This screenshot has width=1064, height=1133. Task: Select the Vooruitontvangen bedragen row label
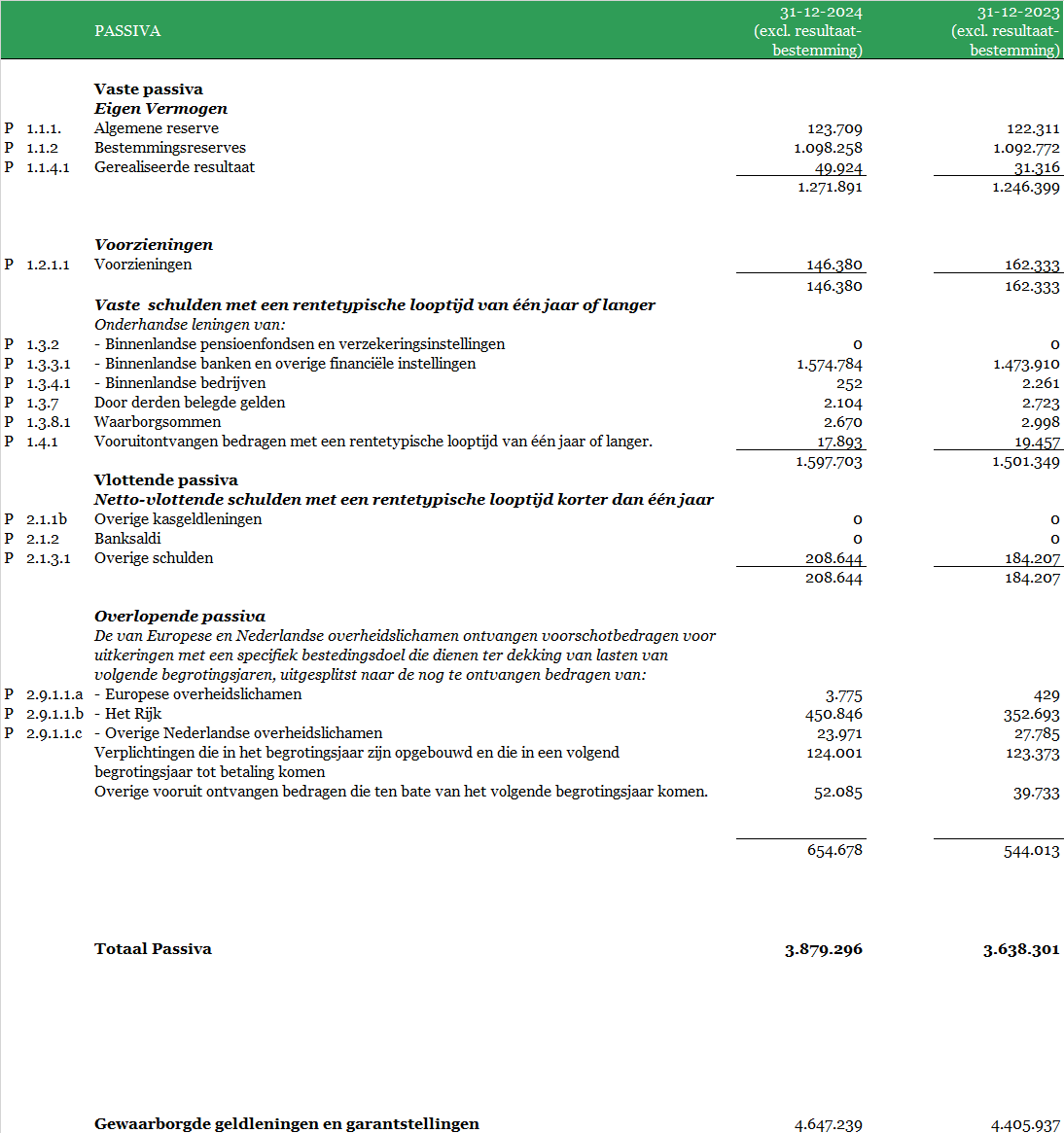[x=372, y=442]
